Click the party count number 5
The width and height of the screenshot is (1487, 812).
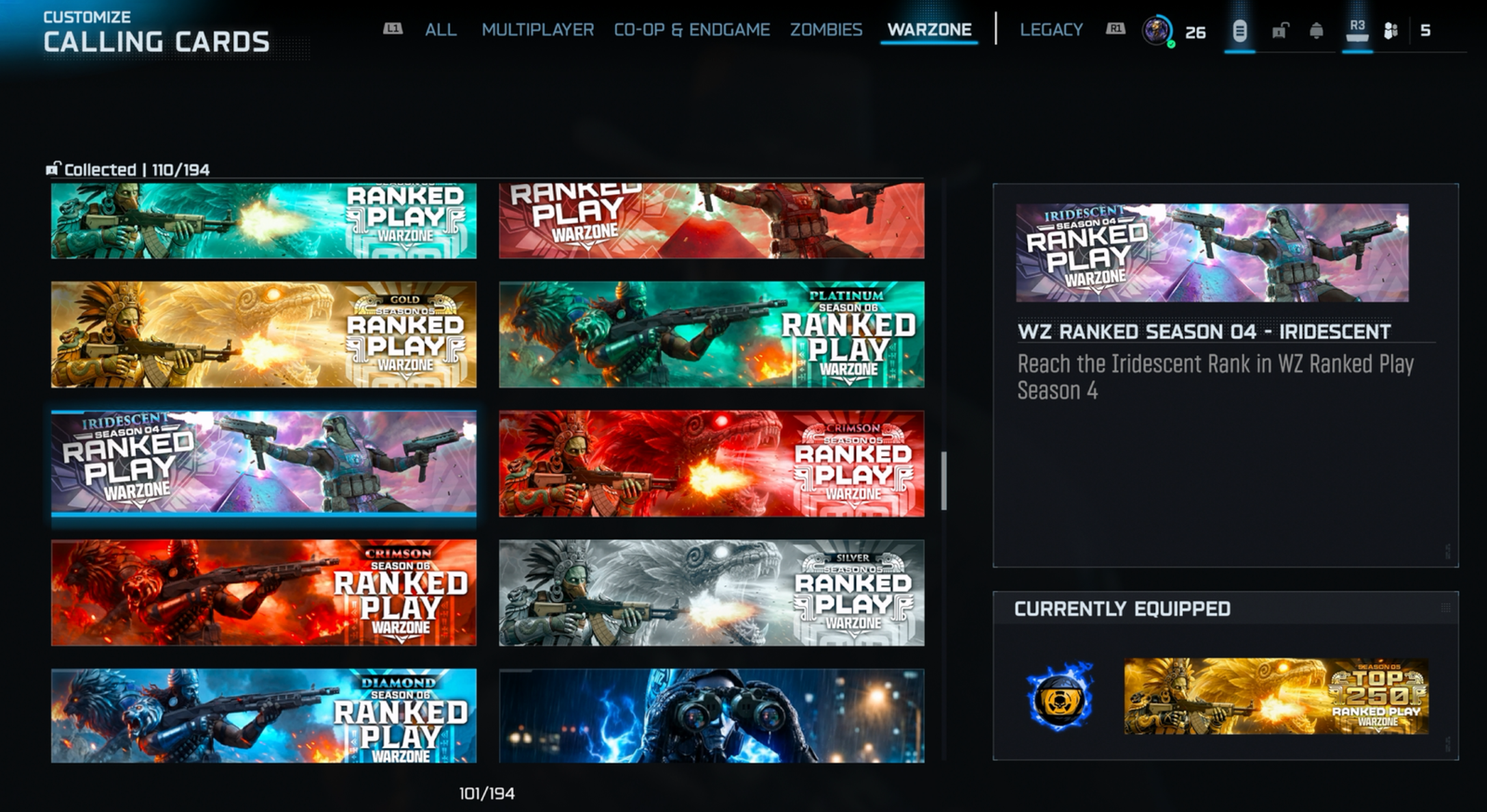click(x=1426, y=31)
